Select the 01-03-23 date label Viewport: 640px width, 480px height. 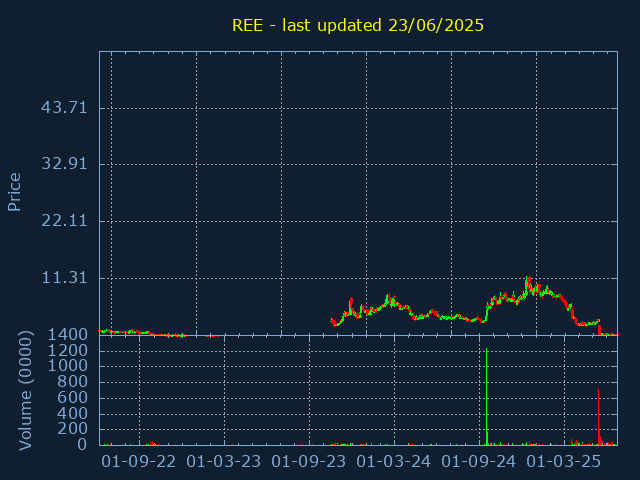(224, 462)
